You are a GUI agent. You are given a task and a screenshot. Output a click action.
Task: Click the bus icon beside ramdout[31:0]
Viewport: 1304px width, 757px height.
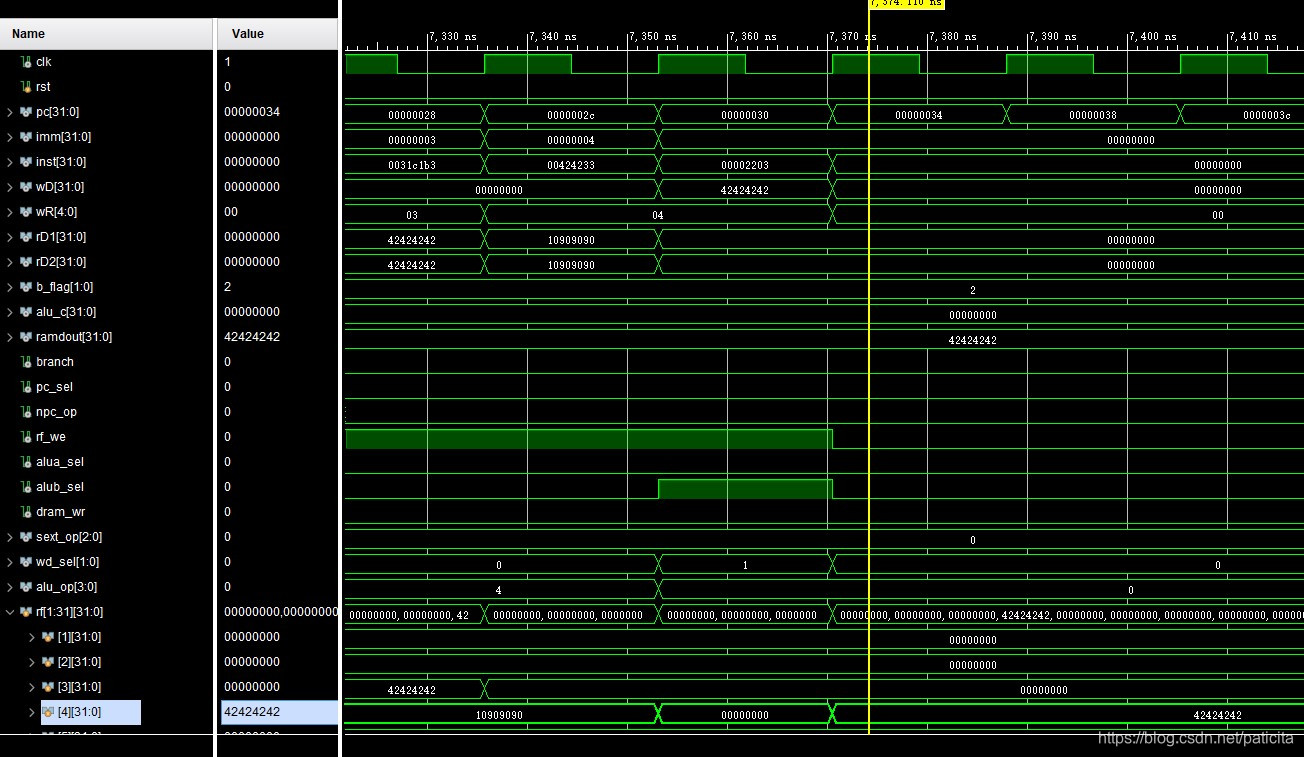26,337
